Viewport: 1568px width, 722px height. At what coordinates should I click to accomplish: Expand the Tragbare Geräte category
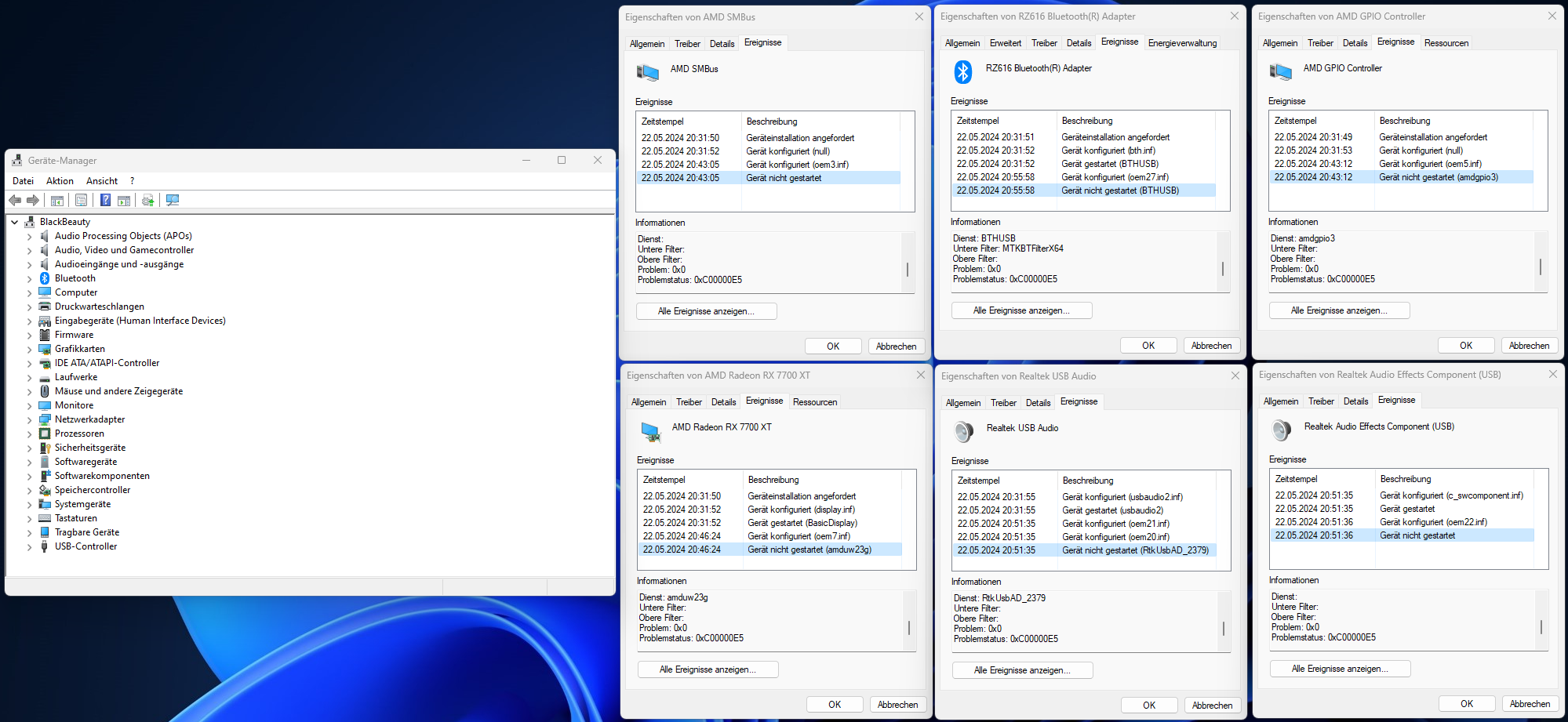coord(30,532)
